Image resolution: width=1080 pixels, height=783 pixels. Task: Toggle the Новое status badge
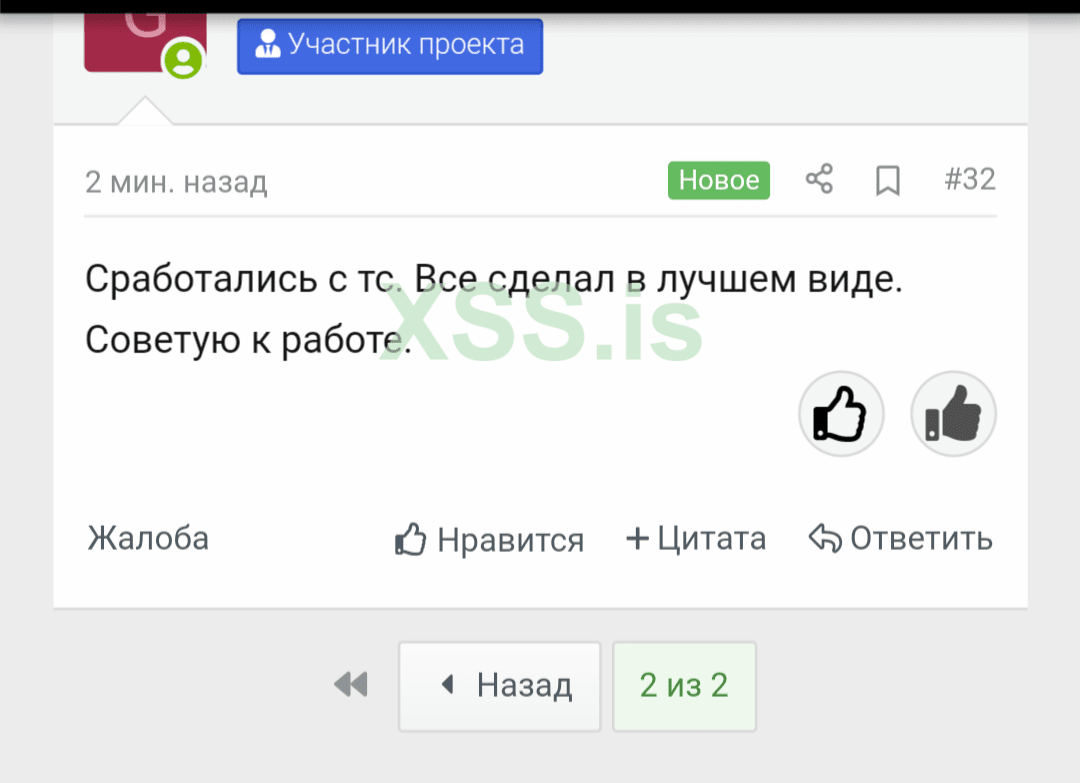click(718, 180)
